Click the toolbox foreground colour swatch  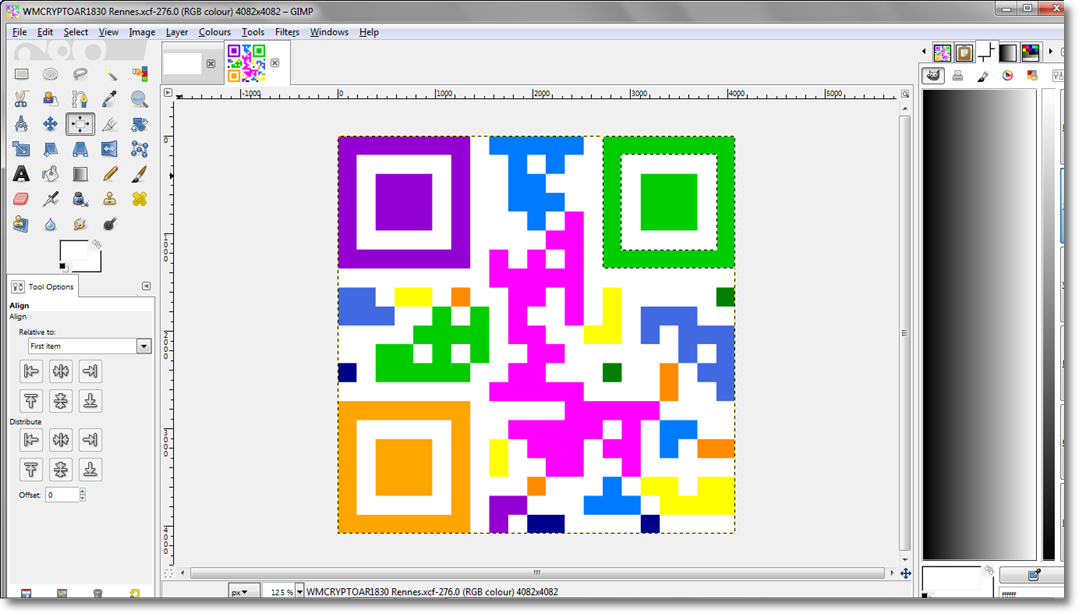tap(74, 251)
